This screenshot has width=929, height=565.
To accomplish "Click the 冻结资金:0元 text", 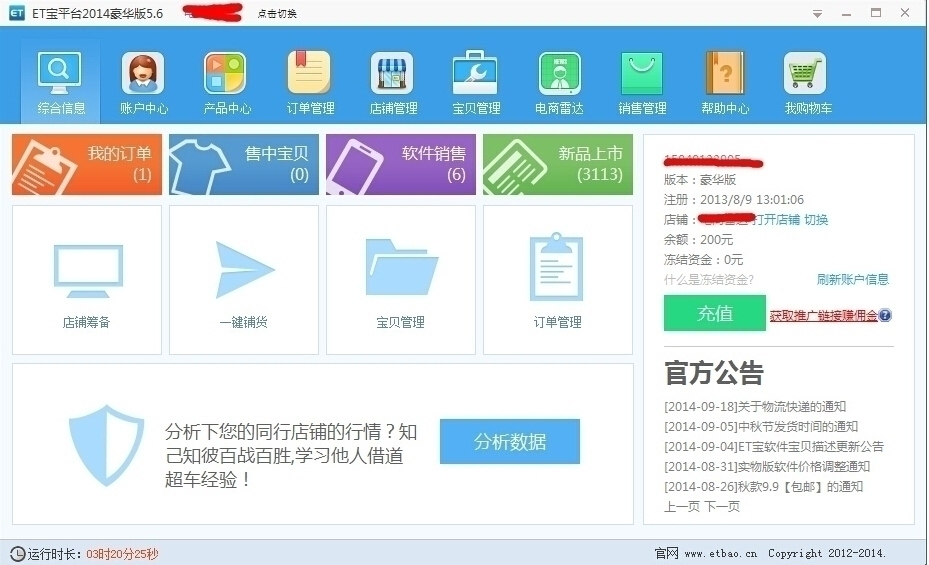I will tap(703, 259).
